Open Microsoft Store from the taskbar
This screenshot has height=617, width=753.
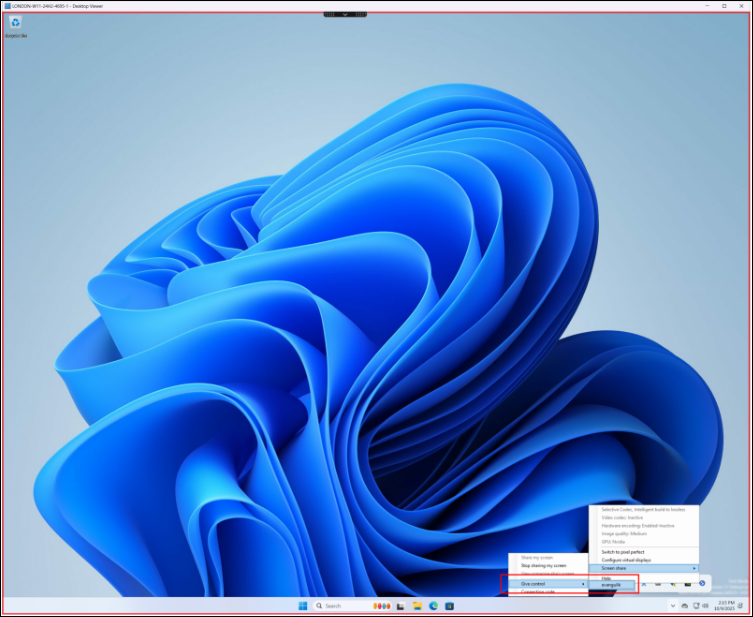pos(450,606)
